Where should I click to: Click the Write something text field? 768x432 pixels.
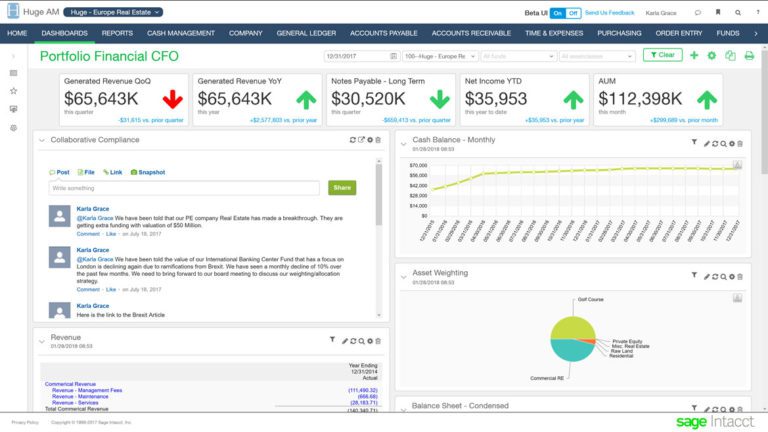[185, 188]
